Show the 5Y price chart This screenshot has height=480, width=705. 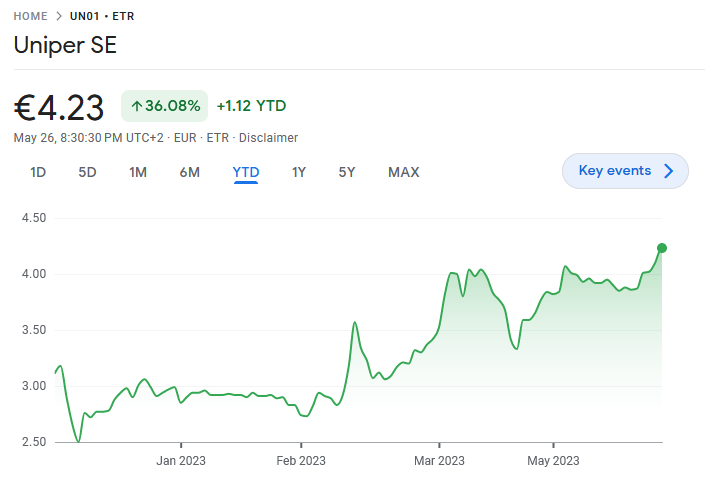coord(347,172)
